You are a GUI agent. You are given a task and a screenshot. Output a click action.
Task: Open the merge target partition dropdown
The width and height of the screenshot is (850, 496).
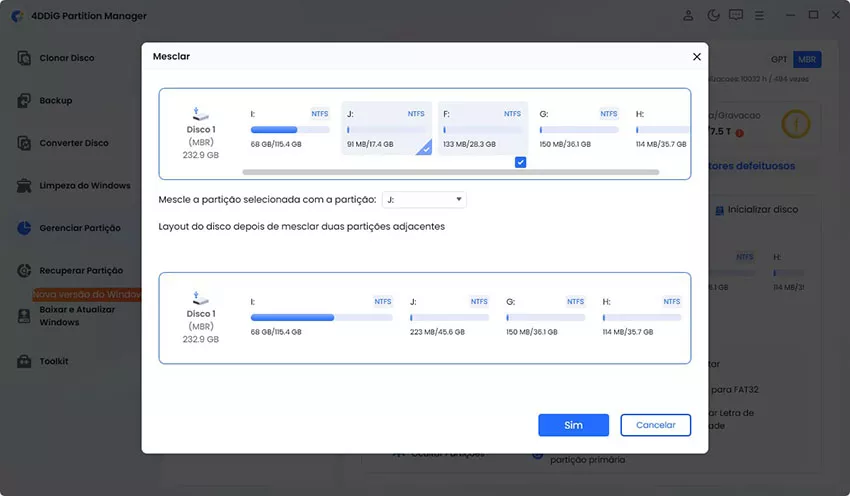[x=424, y=199]
